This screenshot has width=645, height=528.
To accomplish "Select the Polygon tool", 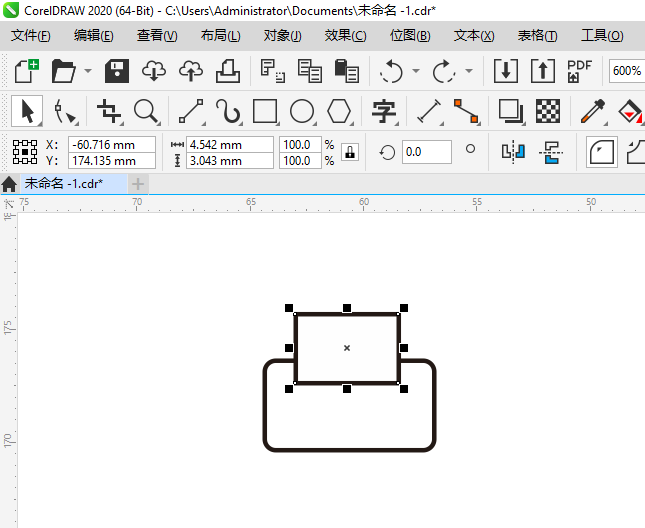I will click(339, 111).
